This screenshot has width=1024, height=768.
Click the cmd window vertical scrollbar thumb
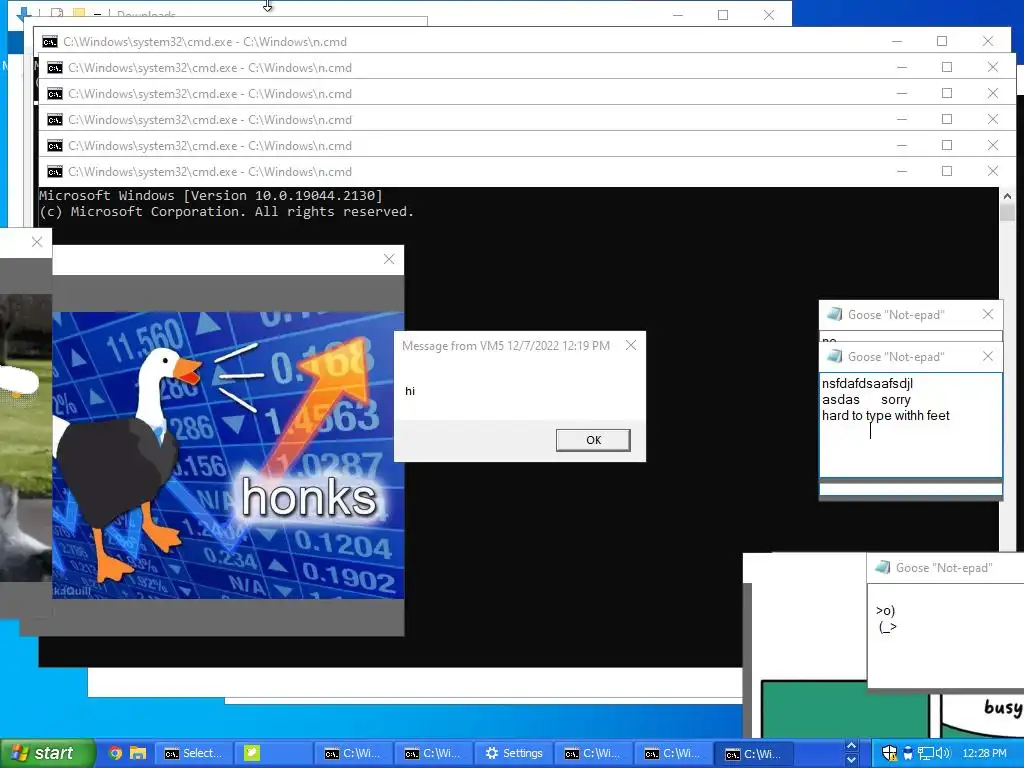tap(1006, 212)
